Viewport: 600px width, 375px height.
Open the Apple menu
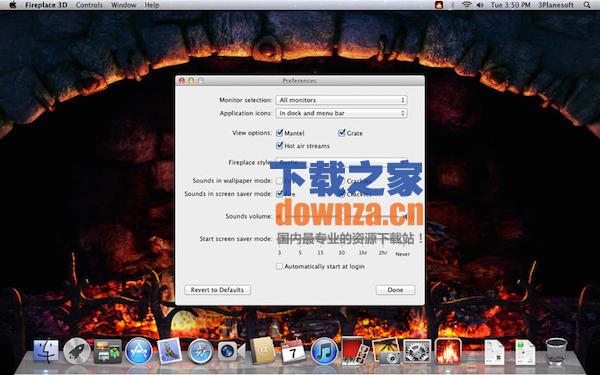(13, 5)
